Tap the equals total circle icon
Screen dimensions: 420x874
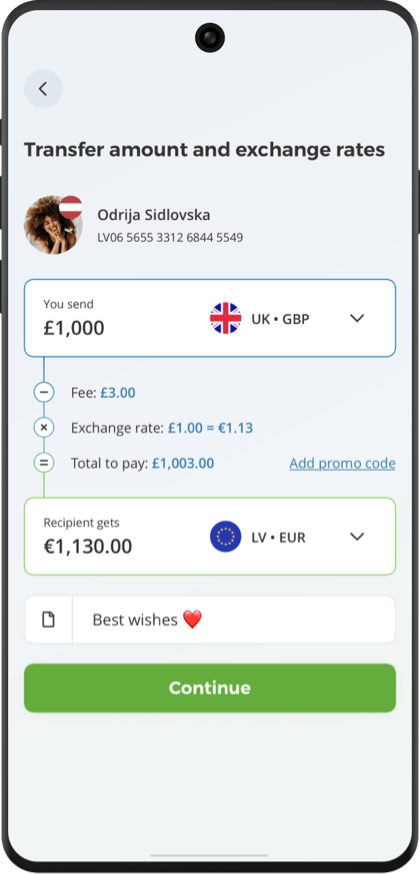click(x=44, y=463)
